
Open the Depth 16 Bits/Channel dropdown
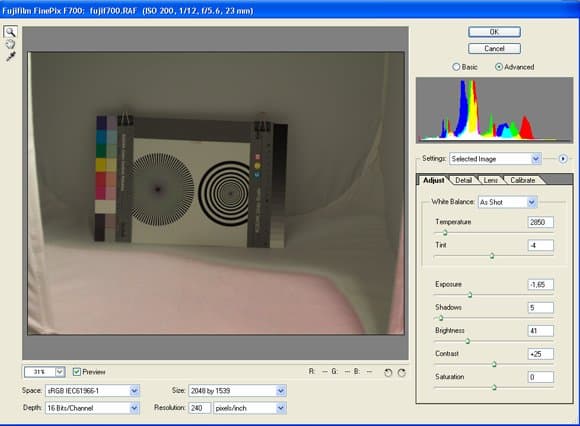pyautogui.click(x=92, y=408)
